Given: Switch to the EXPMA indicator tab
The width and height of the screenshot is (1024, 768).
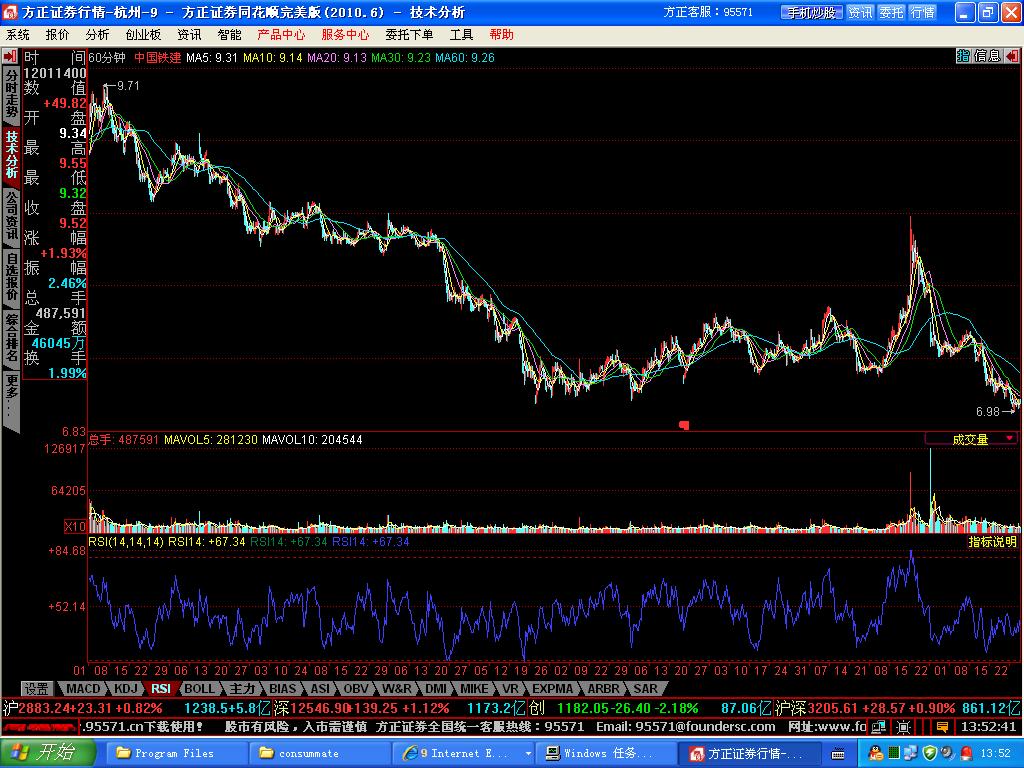Looking at the screenshot, I should coord(552,688).
